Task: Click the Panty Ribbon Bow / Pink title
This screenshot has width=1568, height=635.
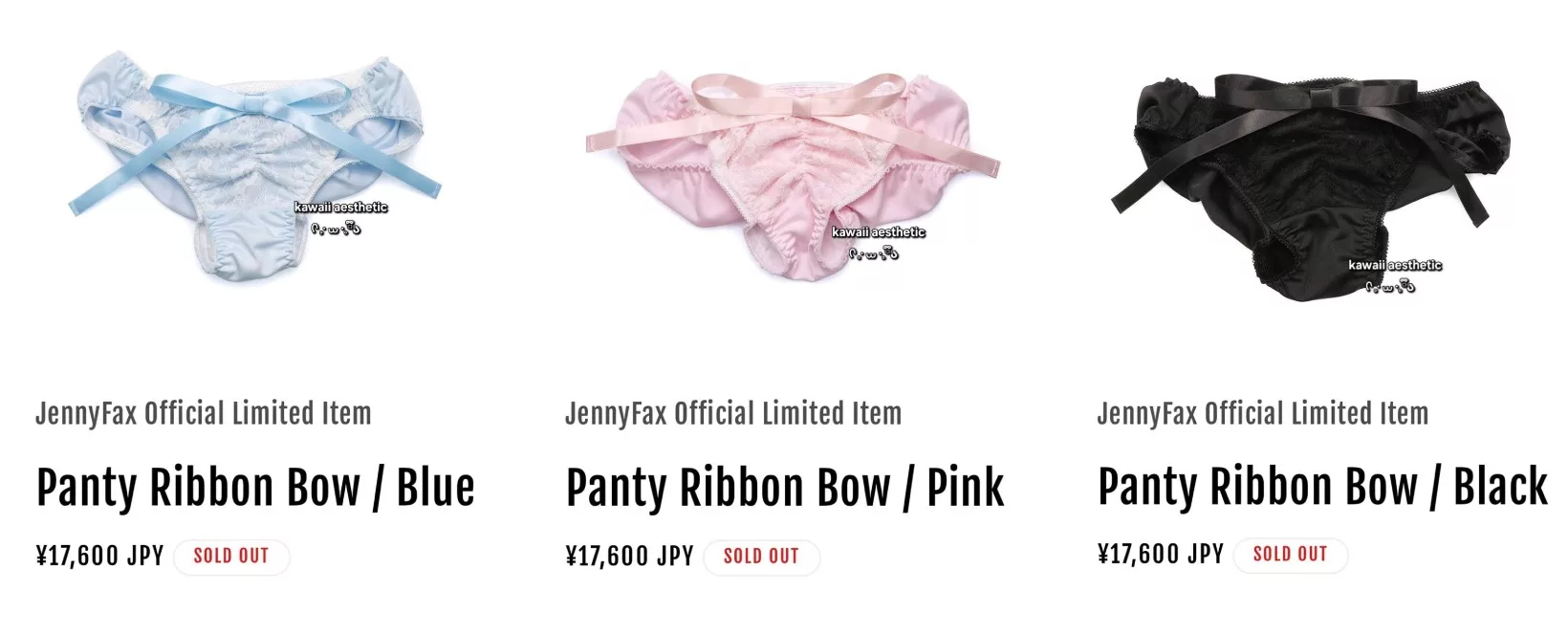Action: [x=785, y=488]
